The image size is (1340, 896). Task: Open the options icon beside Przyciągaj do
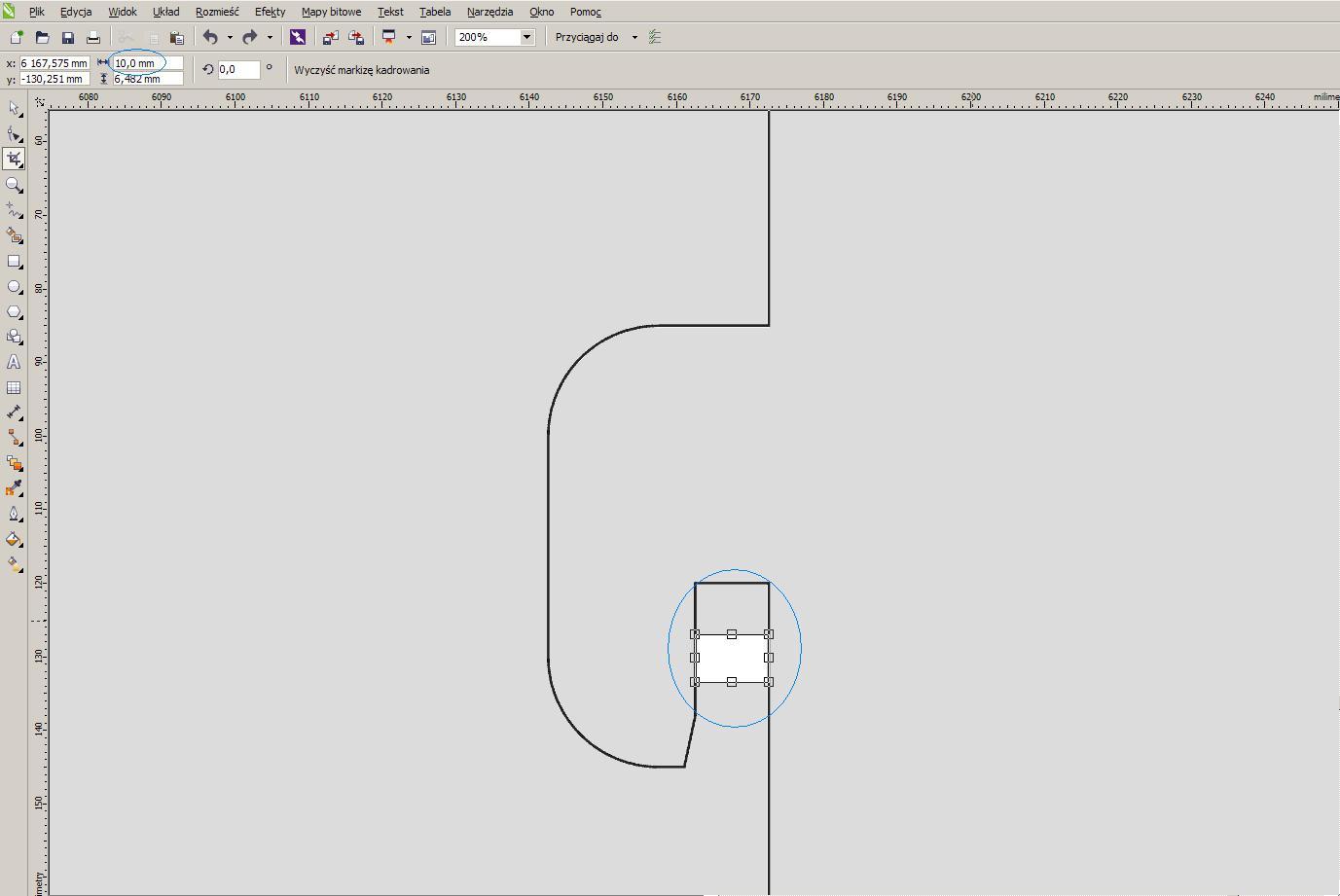(x=655, y=37)
